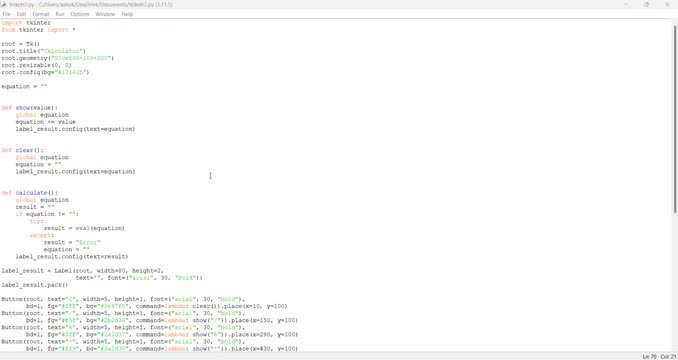
Task: Click the Ln 70 line indicator in status bar
Action: pos(649,357)
